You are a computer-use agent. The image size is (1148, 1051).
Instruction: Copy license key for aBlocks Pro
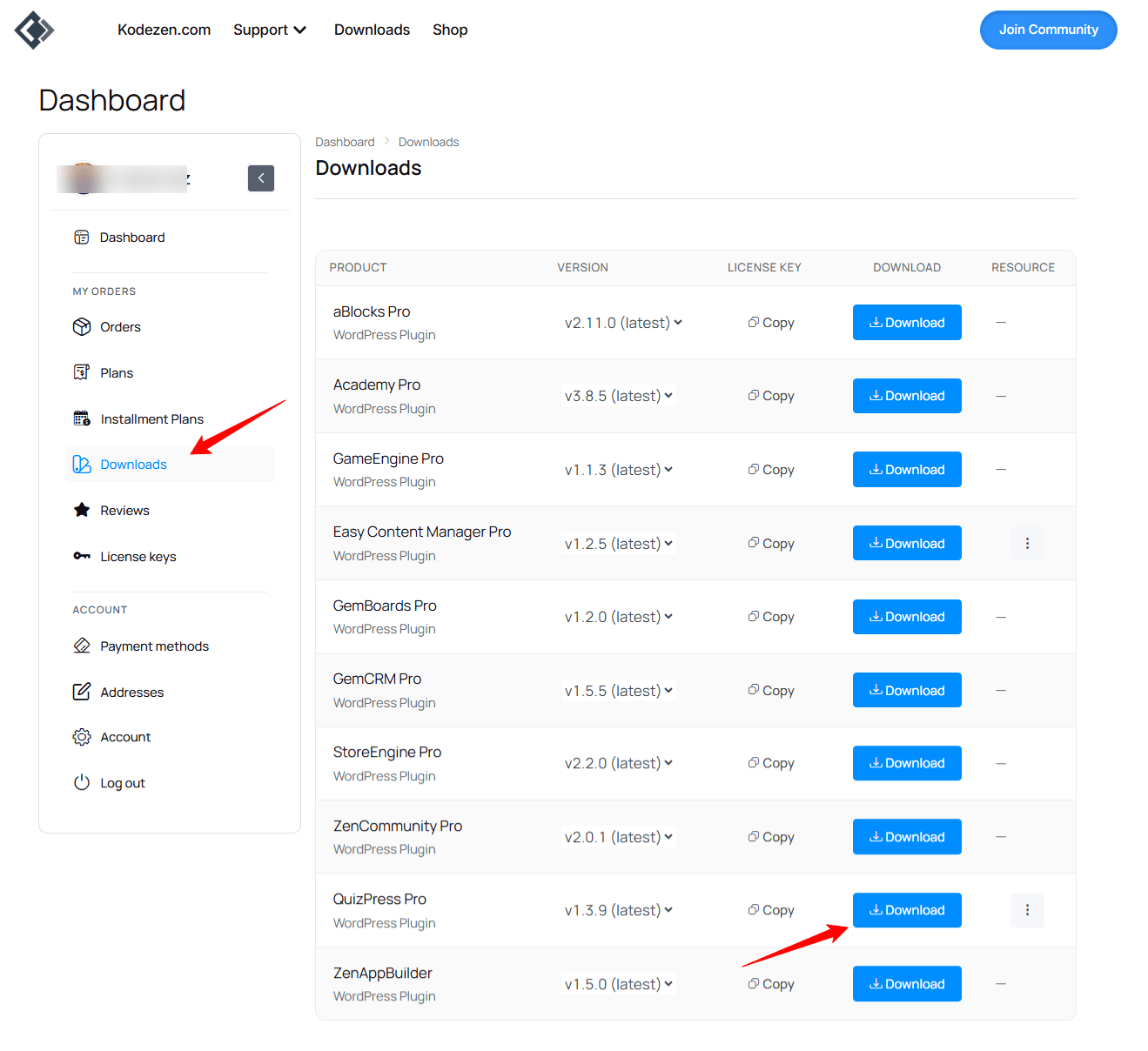click(771, 323)
